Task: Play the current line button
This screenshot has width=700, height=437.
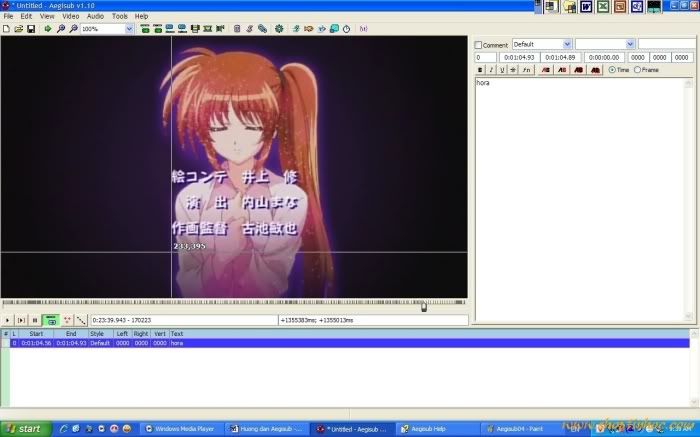Action: pyautogui.click(x=21, y=320)
